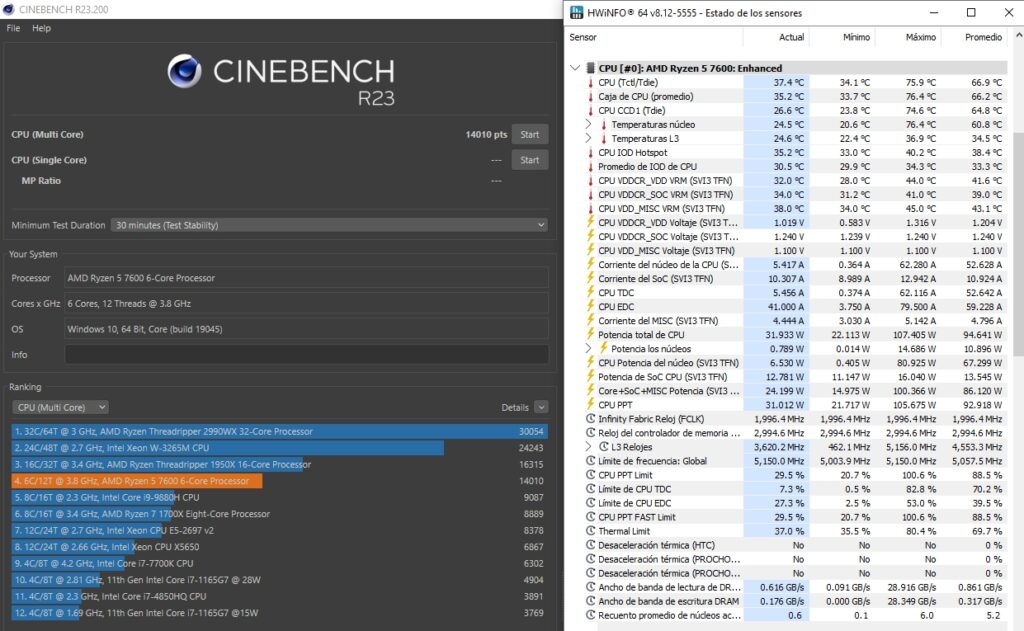Image resolution: width=1024 pixels, height=631 pixels.
Task: Click the thermometer icon beside CPU (Tctl/Tdie)
Action: pyautogui.click(x=590, y=82)
